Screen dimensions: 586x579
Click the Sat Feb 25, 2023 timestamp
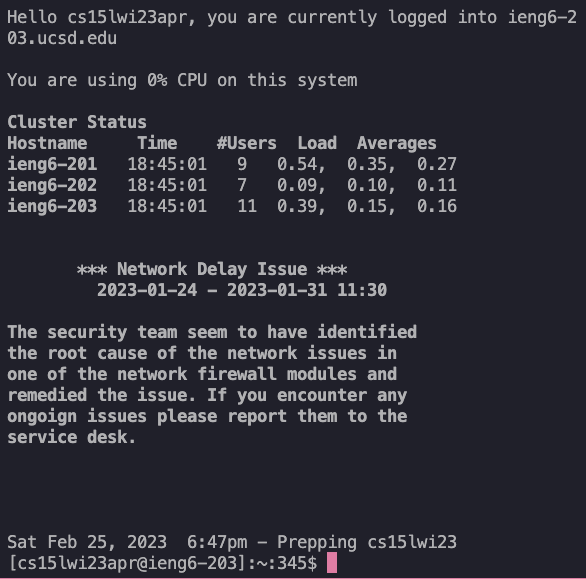[x=87, y=542]
